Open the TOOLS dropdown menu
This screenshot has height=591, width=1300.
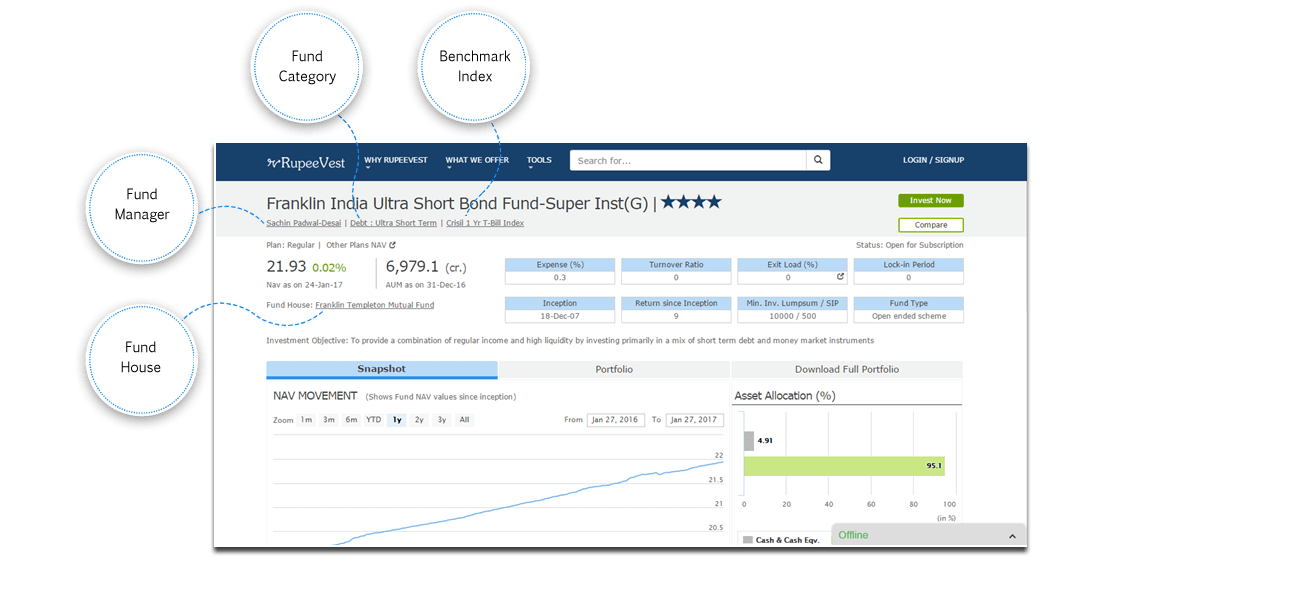pyautogui.click(x=539, y=161)
